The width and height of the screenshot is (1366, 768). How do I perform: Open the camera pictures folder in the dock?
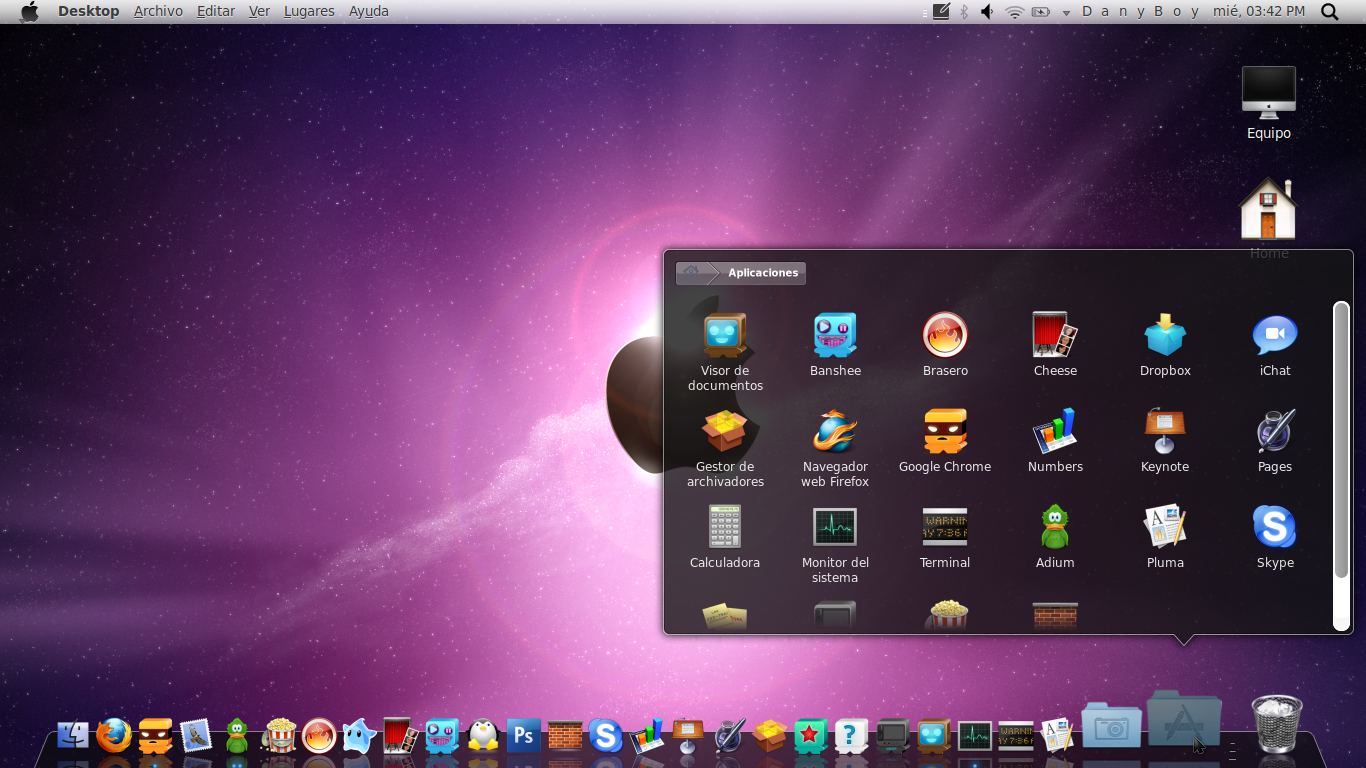(x=1112, y=726)
